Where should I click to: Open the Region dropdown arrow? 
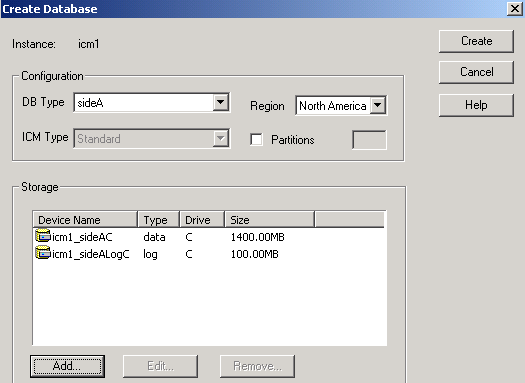[378, 105]
